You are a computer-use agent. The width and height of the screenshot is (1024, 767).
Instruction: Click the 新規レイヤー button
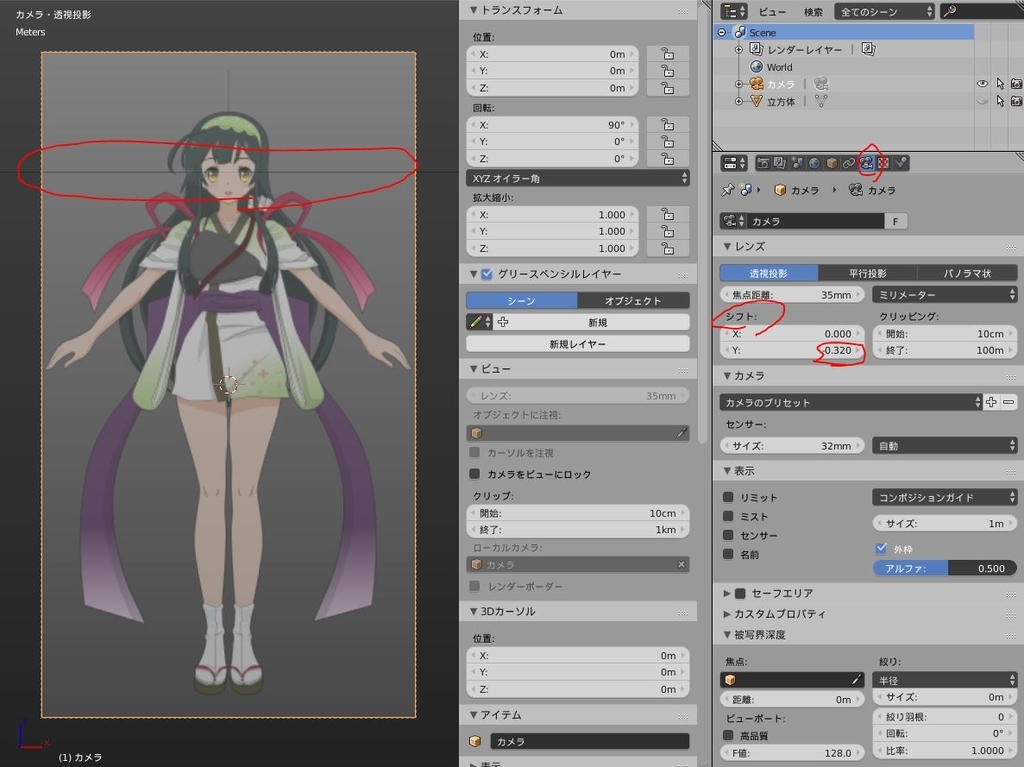[577, 344]
